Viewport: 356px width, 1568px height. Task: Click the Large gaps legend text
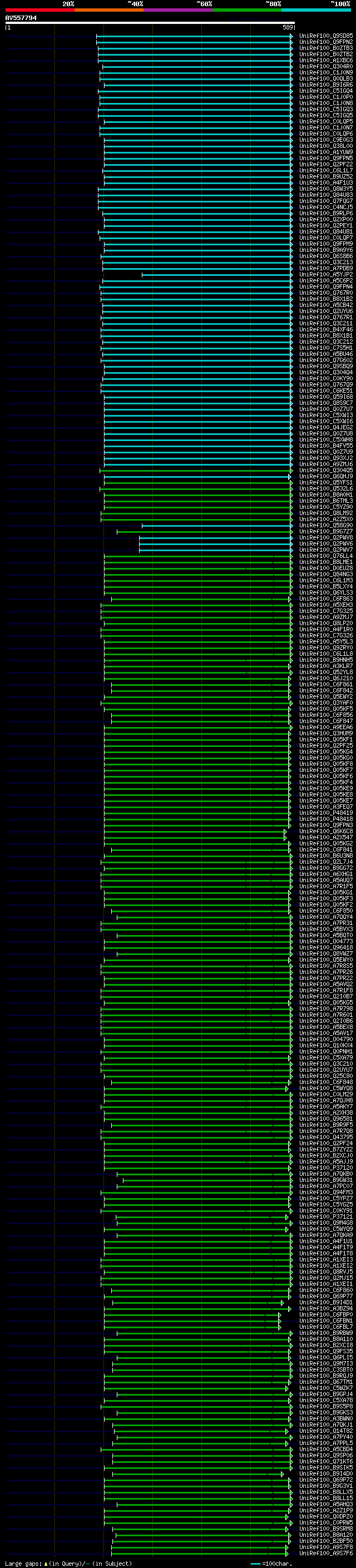click(x=69, y=1564)
